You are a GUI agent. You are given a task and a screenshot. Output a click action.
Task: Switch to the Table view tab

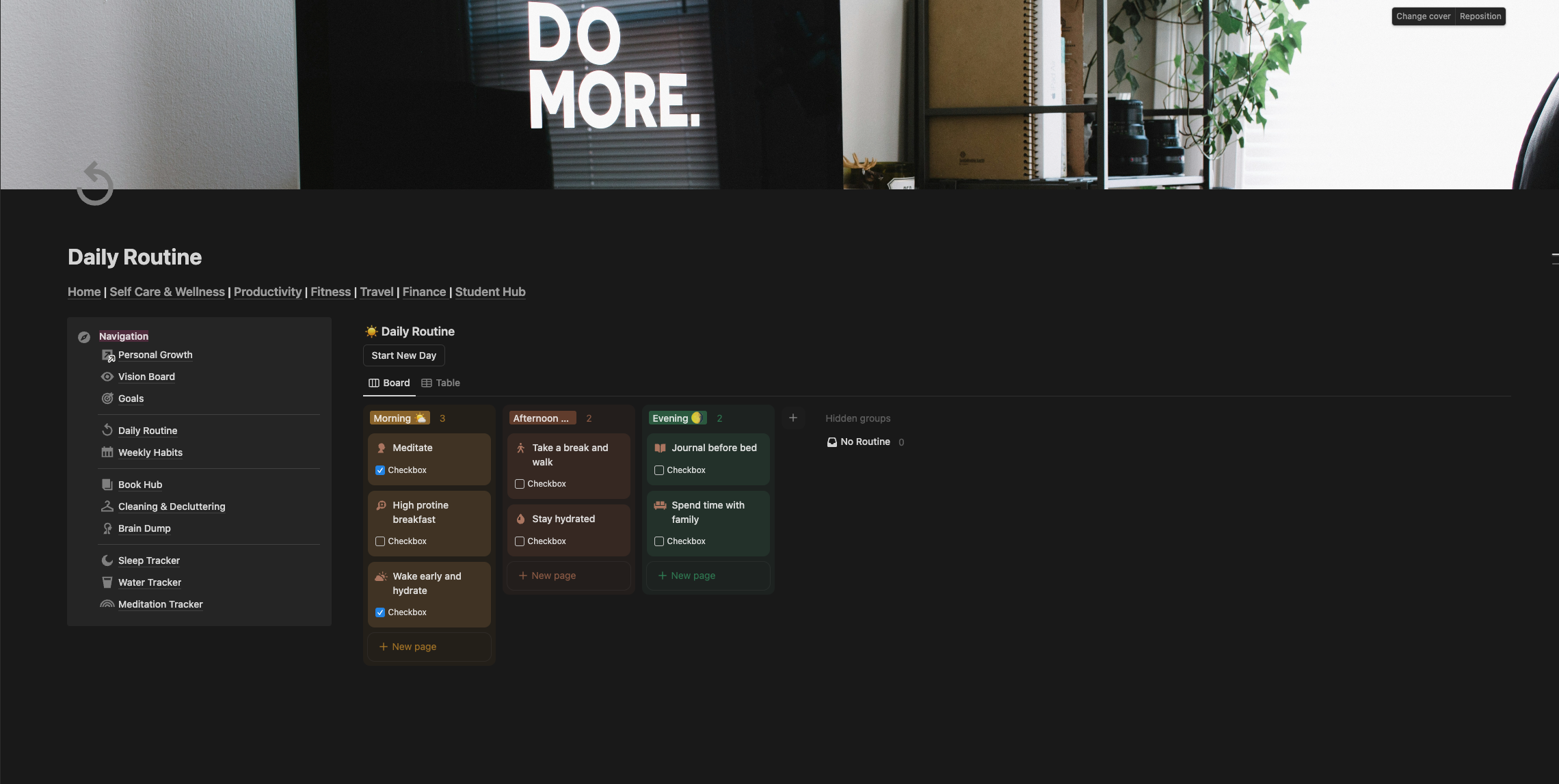point(441,383)
